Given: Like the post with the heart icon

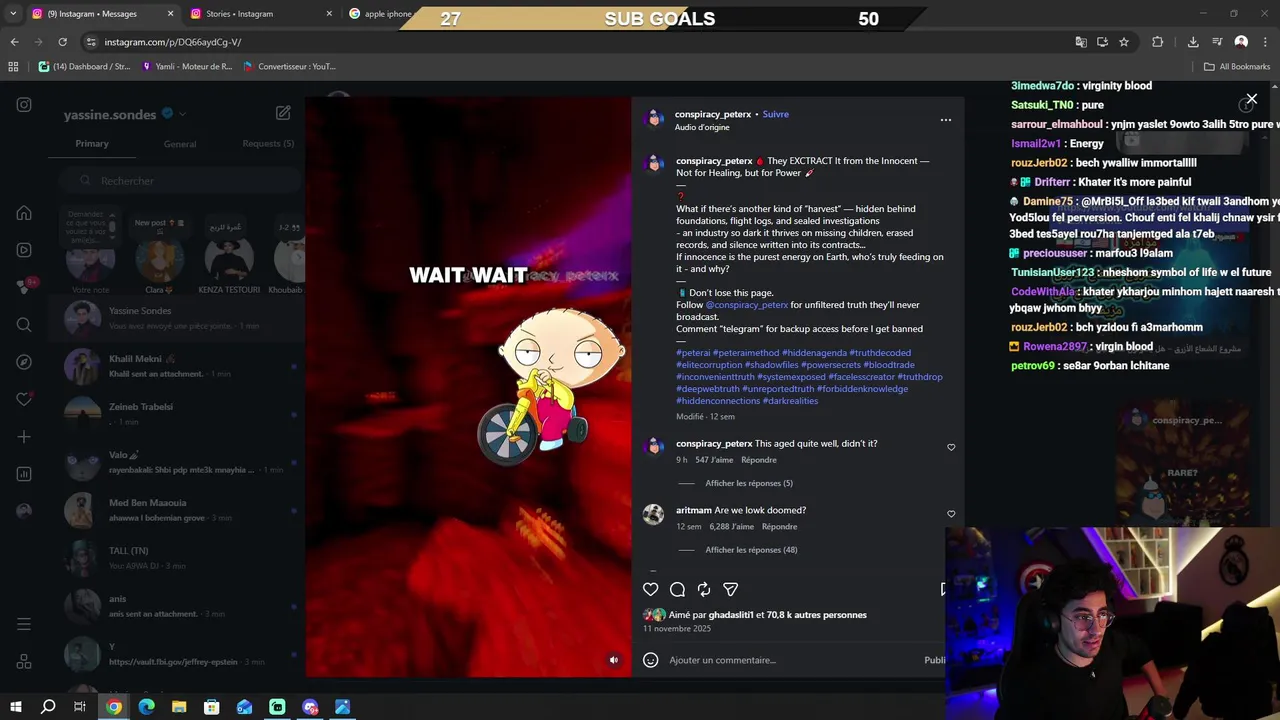Looking at the screenshot, I should [650, 590].
